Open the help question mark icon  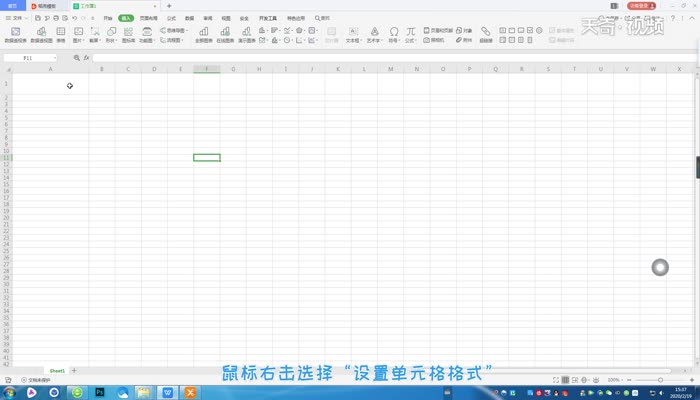pyautogui.click(x=672, y=18)
